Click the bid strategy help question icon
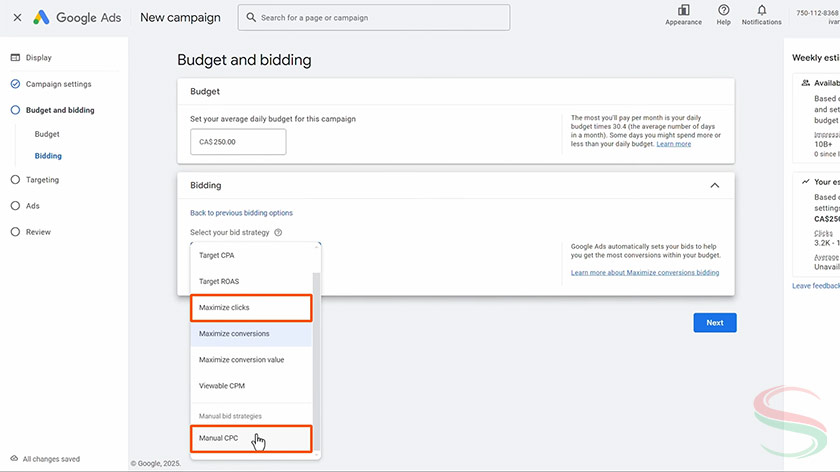Viewport: 840px width, 472px height. [278, 233]
